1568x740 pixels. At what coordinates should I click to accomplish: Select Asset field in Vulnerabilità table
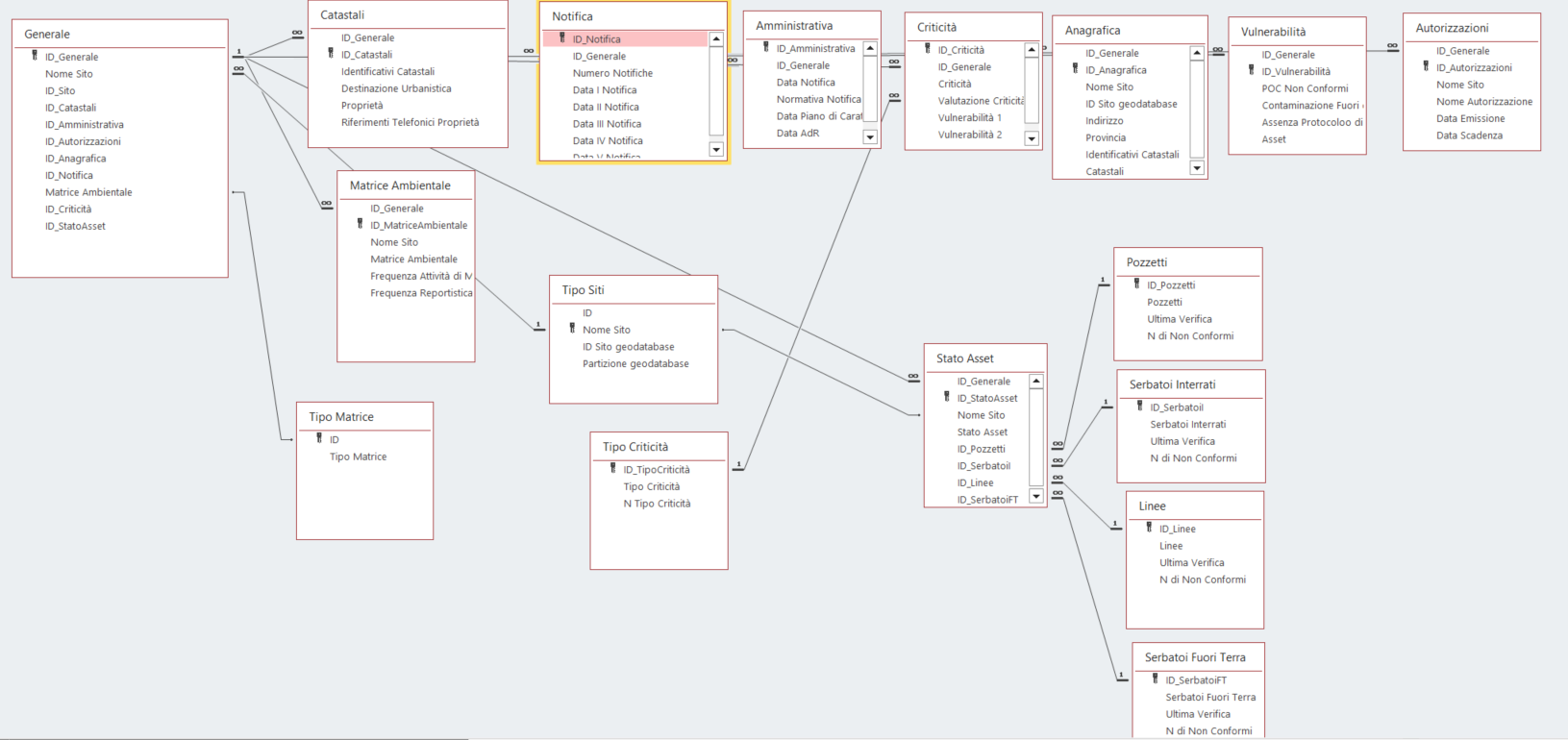[x=1274, y=139]
